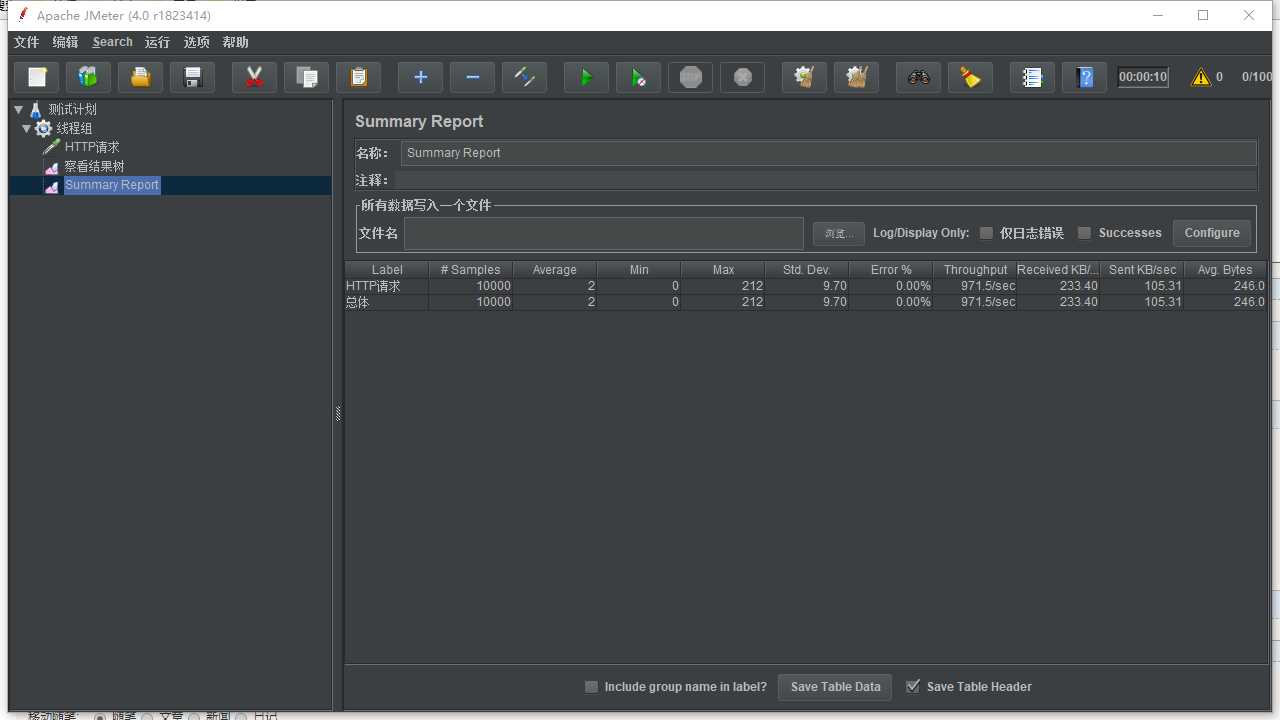Image resolution: width=1280 pixels, height=720 pixels.
Task: Collapse the 线程组 tree node
Action: 26,129
